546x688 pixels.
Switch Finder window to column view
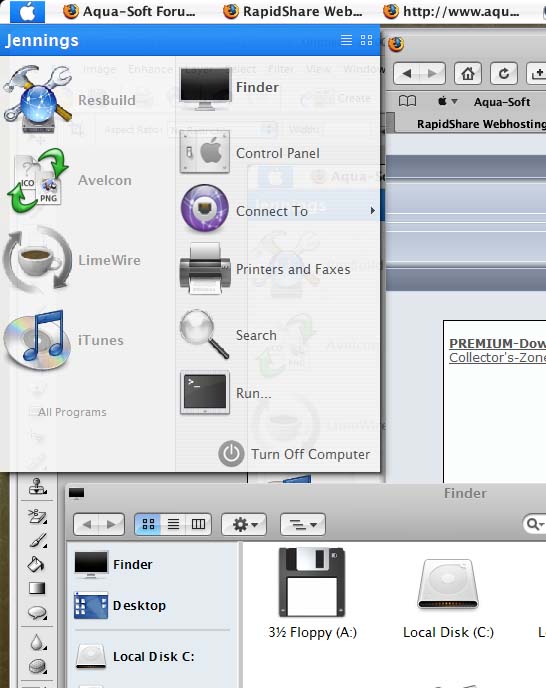198,524
